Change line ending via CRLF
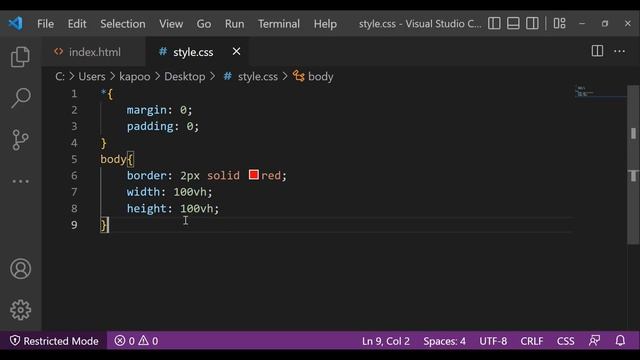Screen dimensions: 640x360 [x=531, y=341]
